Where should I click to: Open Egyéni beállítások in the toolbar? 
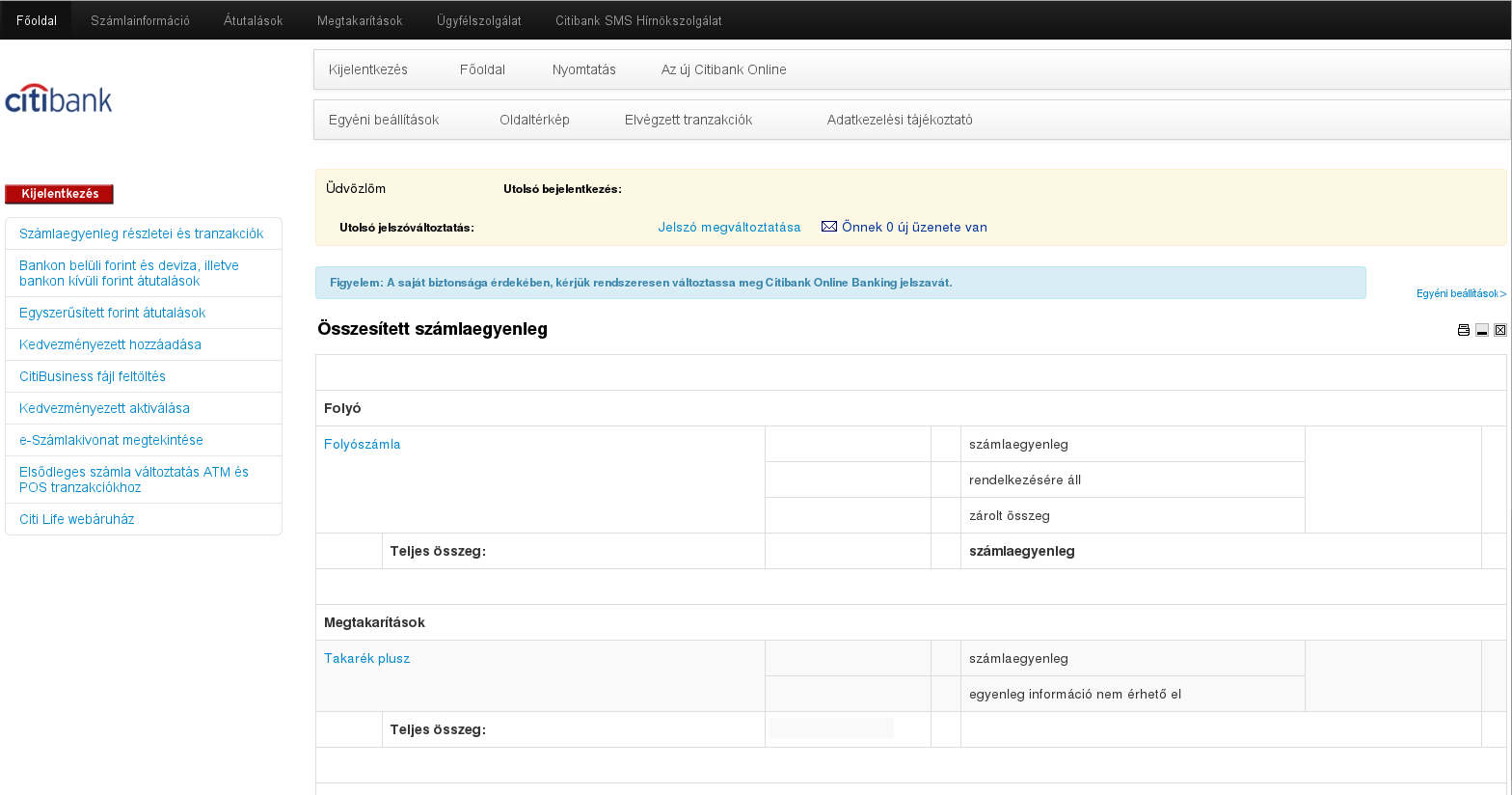tap(384, 120)
